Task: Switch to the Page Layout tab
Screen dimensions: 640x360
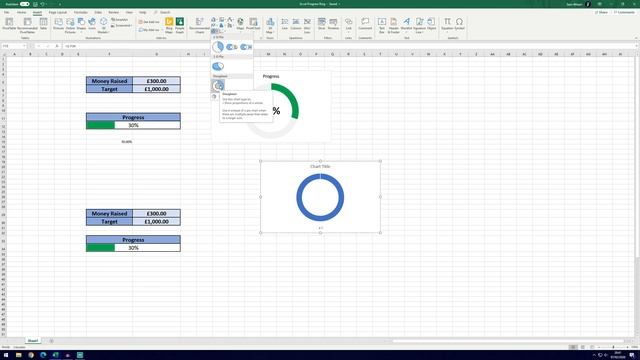Action: (58, 13)
